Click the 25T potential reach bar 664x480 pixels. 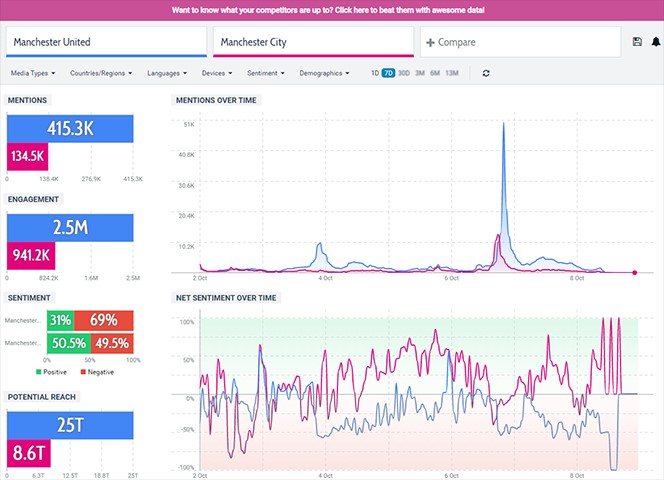(x=70, y=425)
